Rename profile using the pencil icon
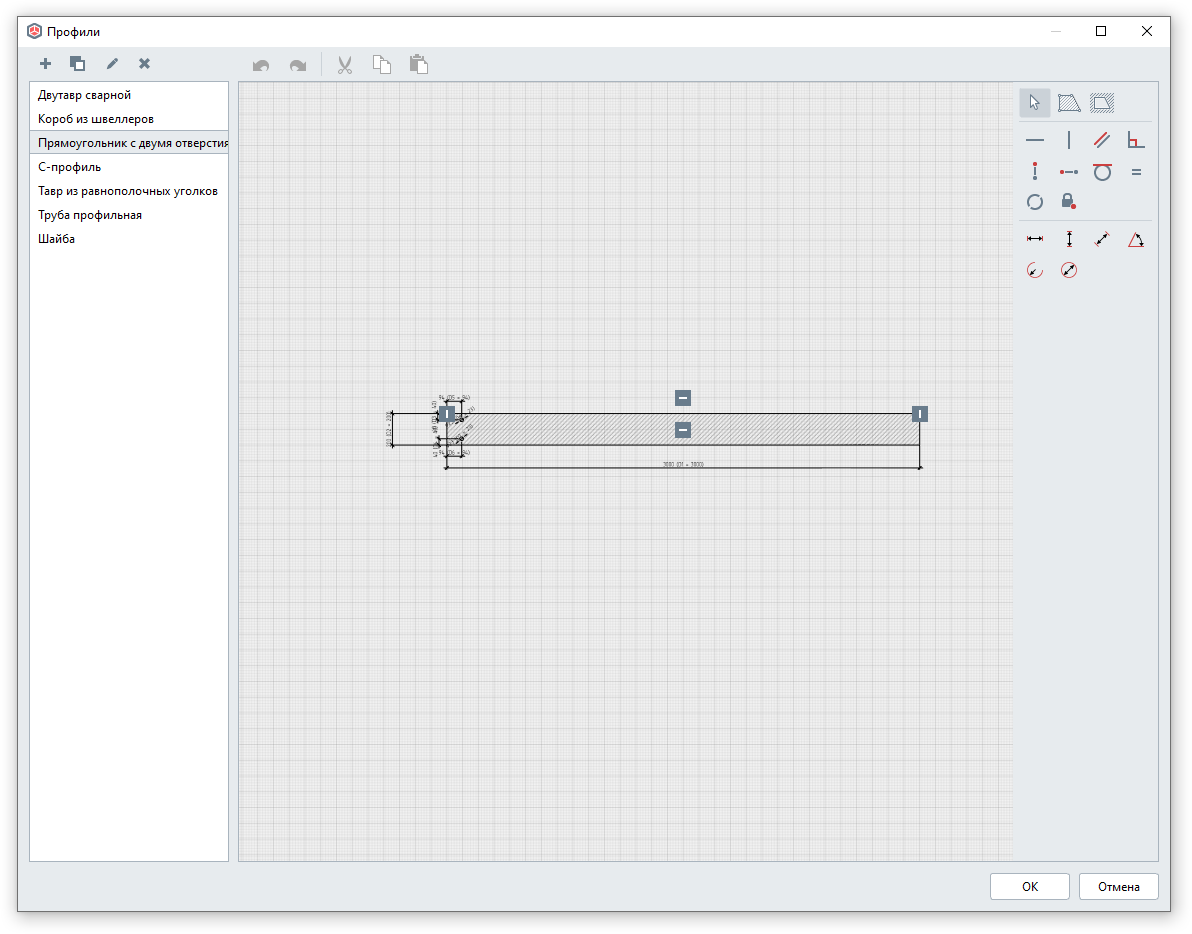The height and width of the screenshot is (934, 1192). (x=113, y=64)
